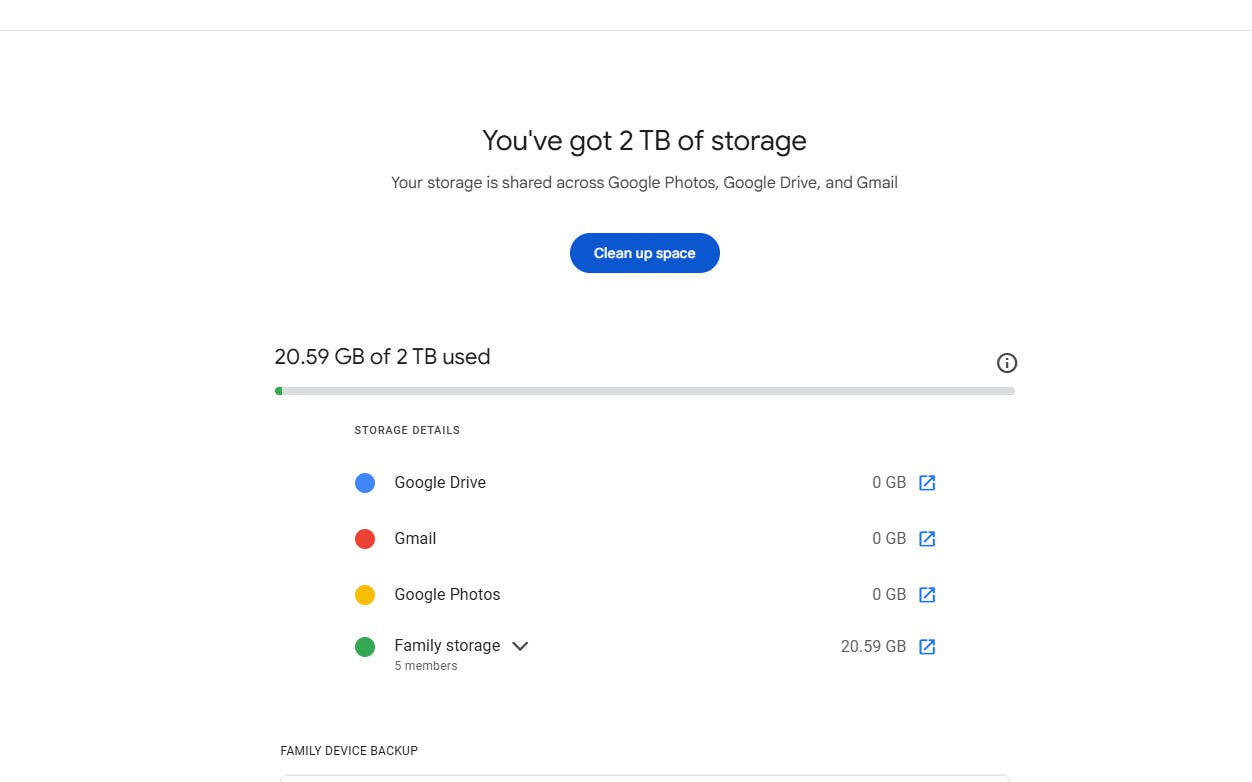Click the STORAGE DETAILS heading
The height and width of the screenshot is (782, 1252).
point(407,430)
